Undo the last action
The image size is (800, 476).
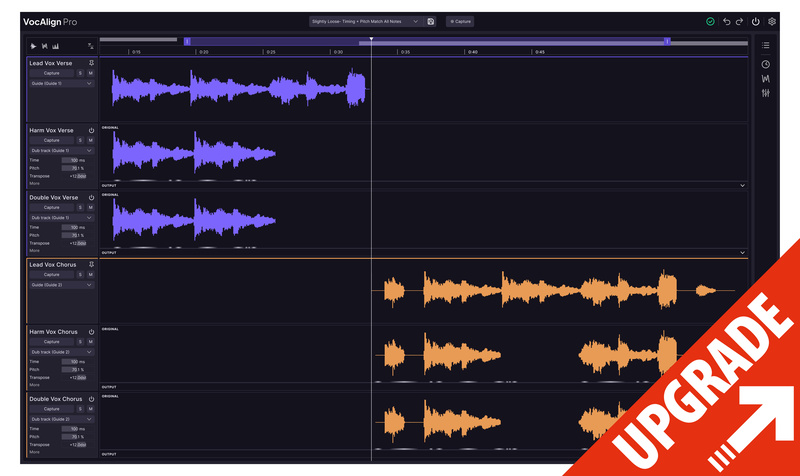(x=727, y=21)
